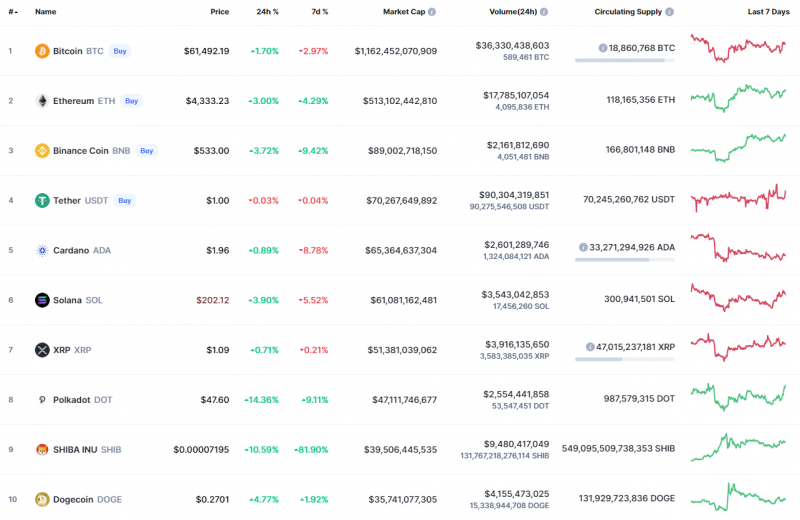Screen dimensions: 800x520
Task: Open the Solana SOL name link
Action: point(78,300)
